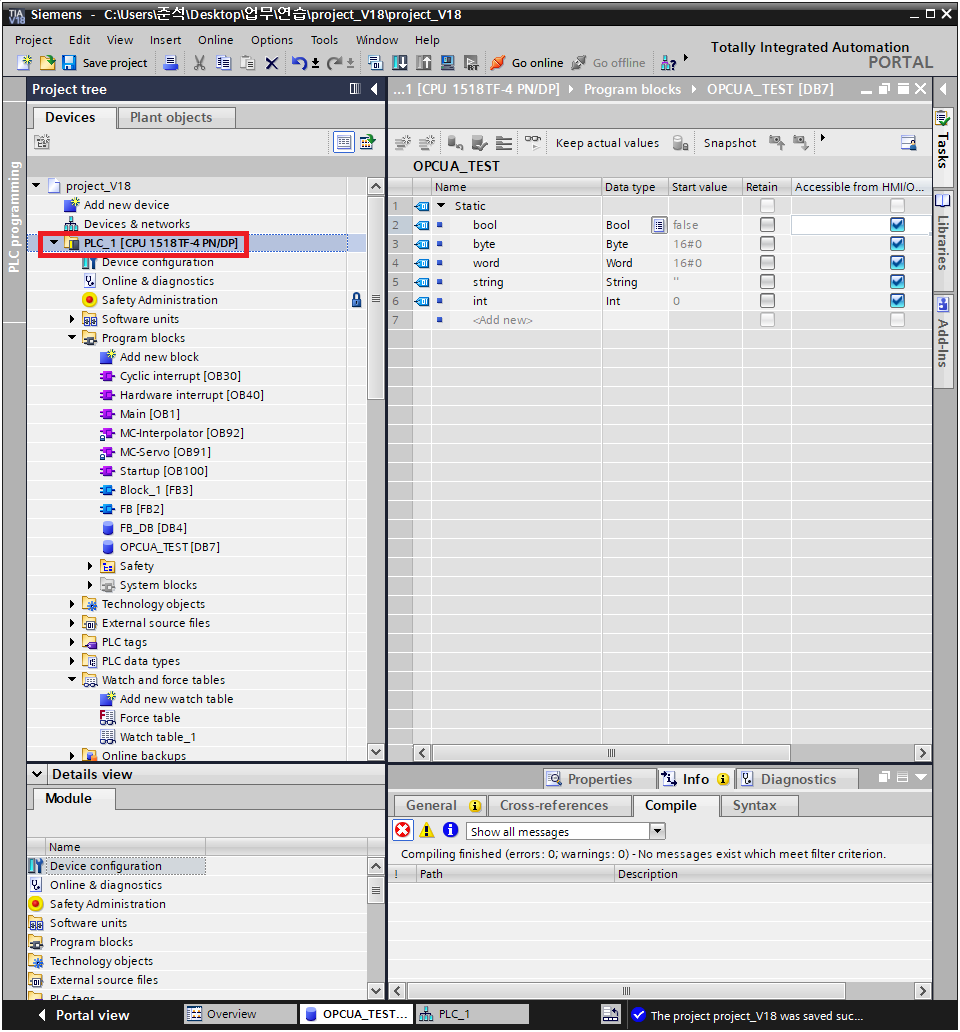Expand the Technology objects folder

(x=72, y=604)
